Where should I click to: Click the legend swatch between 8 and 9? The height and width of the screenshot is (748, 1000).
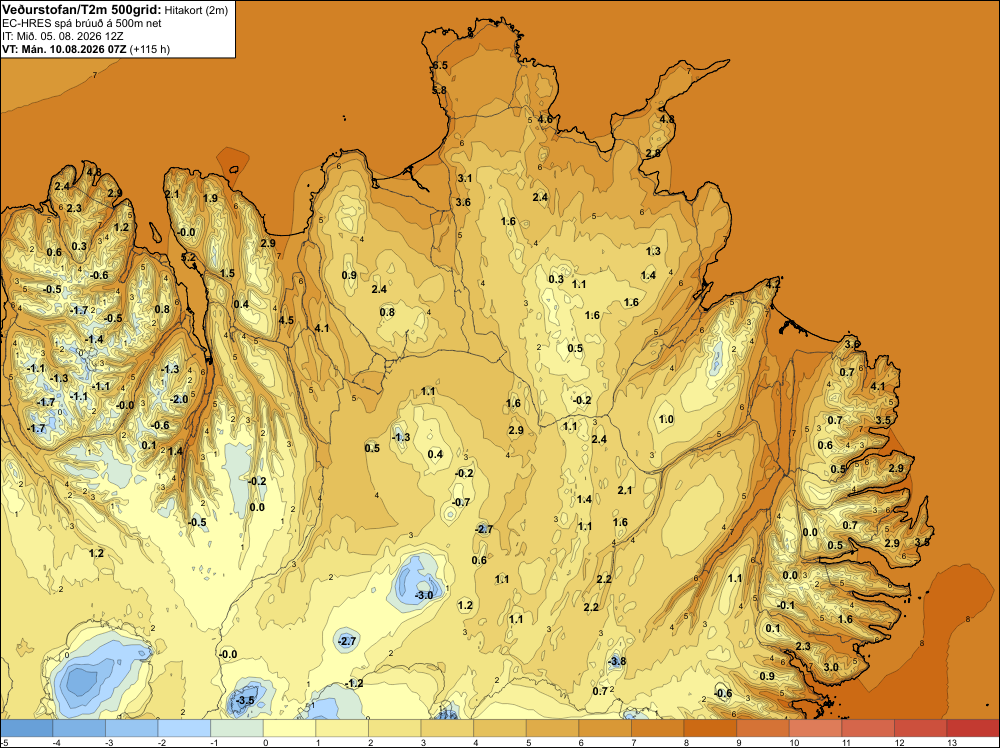click(710, 728)
